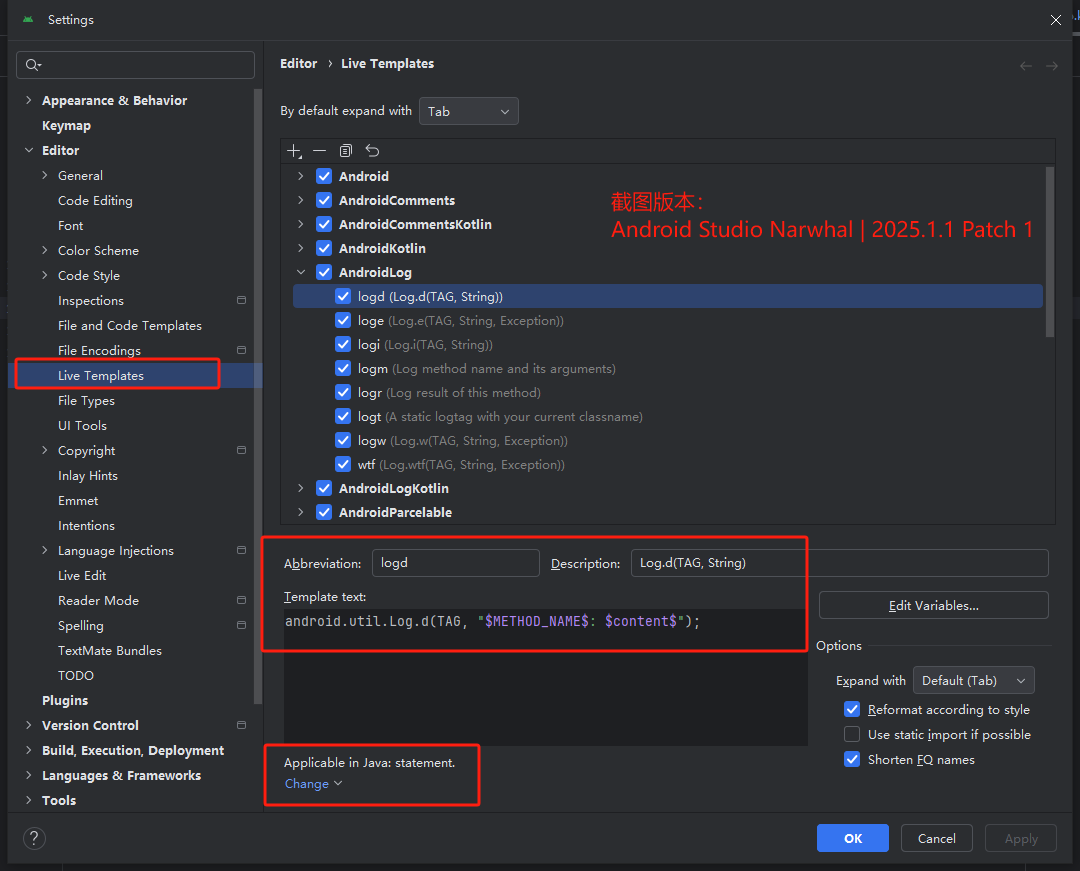
Task: Focus the Abbreviation field containing logd
Action: coord(455,563)
